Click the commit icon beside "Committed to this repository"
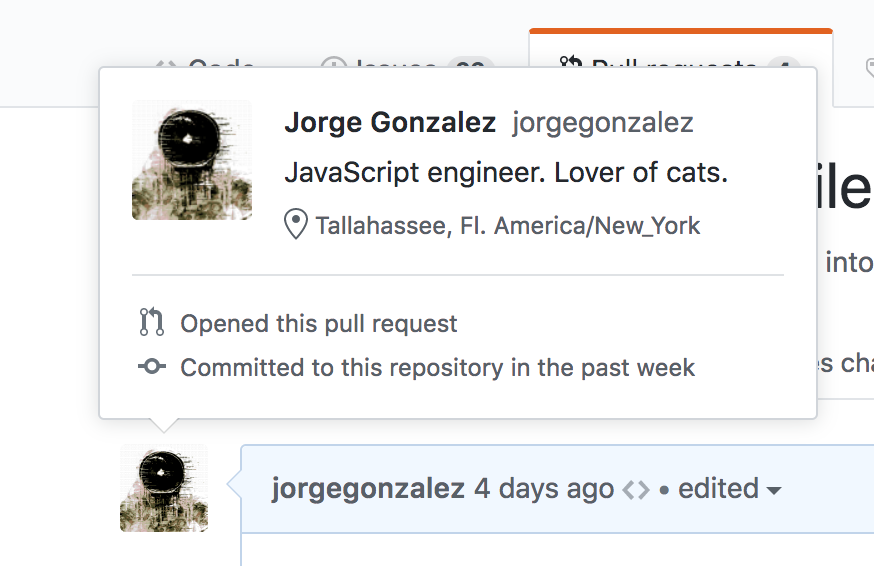 click(151, 367)
